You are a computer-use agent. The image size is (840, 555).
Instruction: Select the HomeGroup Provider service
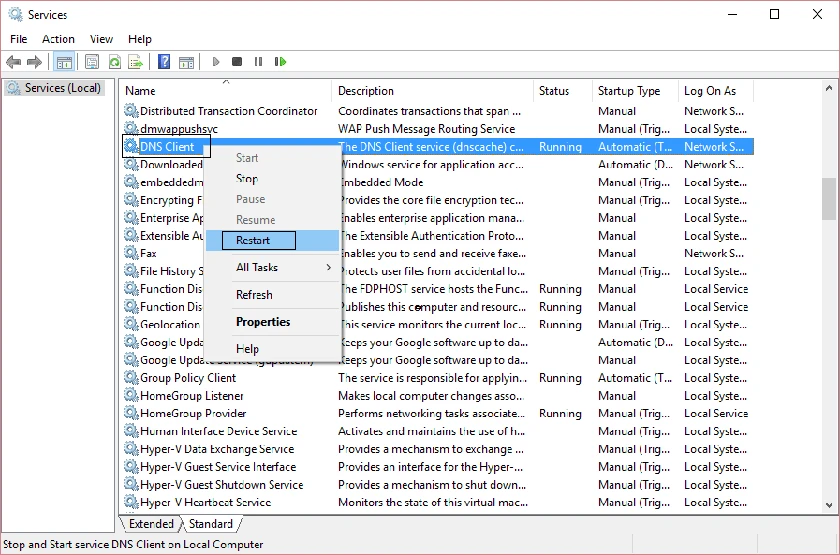click(438, 413)
